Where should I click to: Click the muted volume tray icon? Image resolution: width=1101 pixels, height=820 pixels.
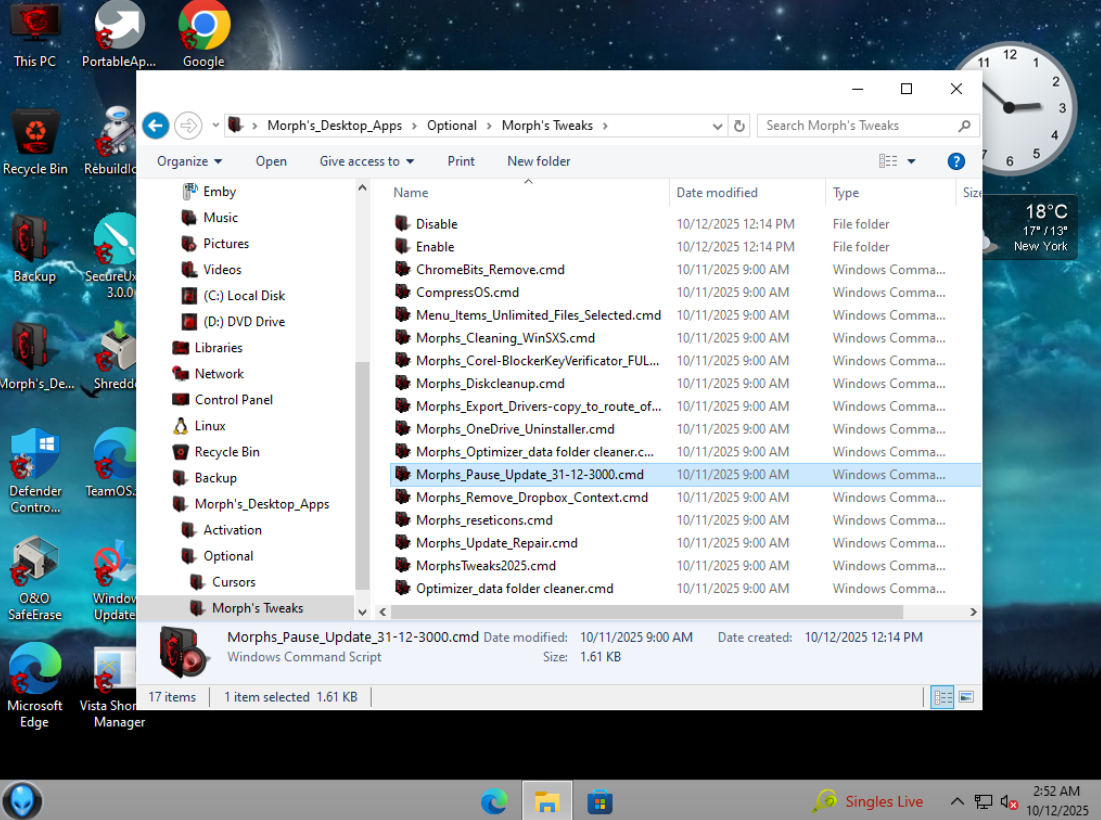(1009, 801)
